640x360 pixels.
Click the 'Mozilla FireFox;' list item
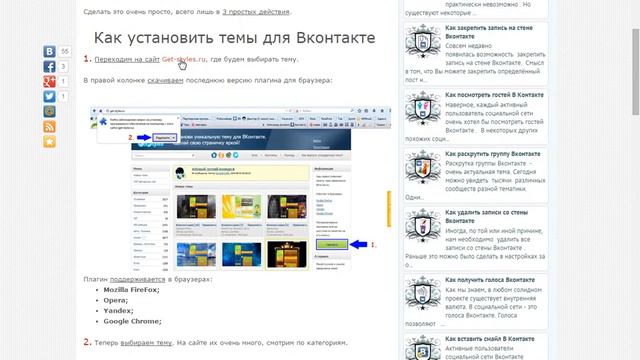tap(131, 289)
